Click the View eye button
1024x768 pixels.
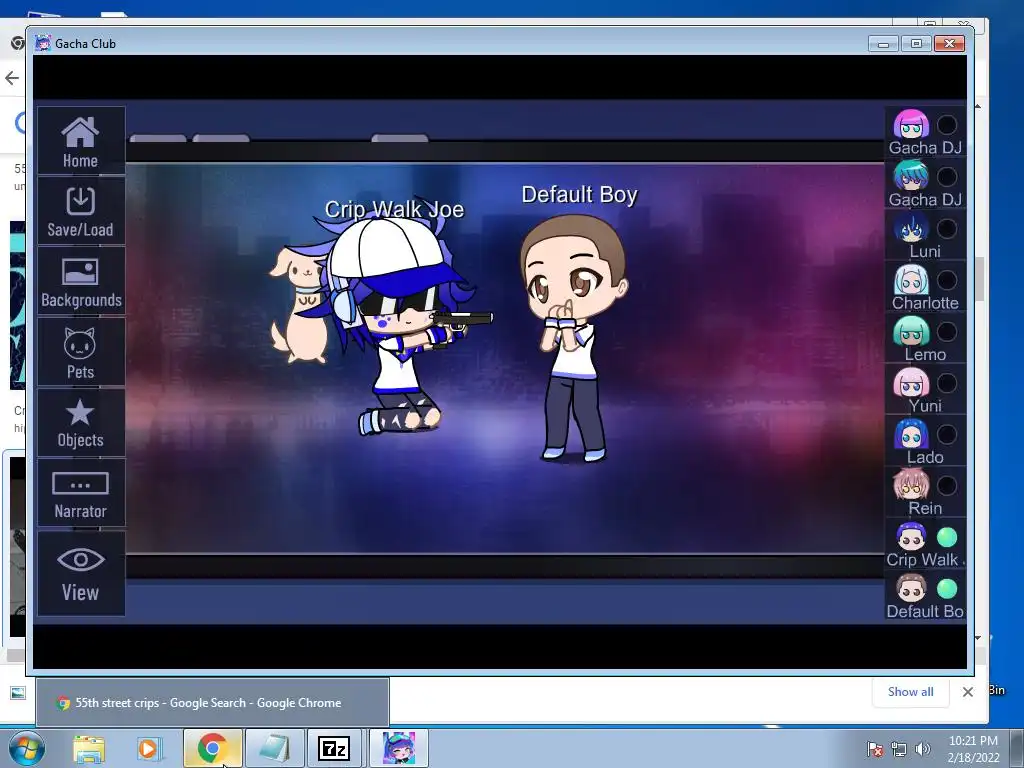tap(80, 573)
